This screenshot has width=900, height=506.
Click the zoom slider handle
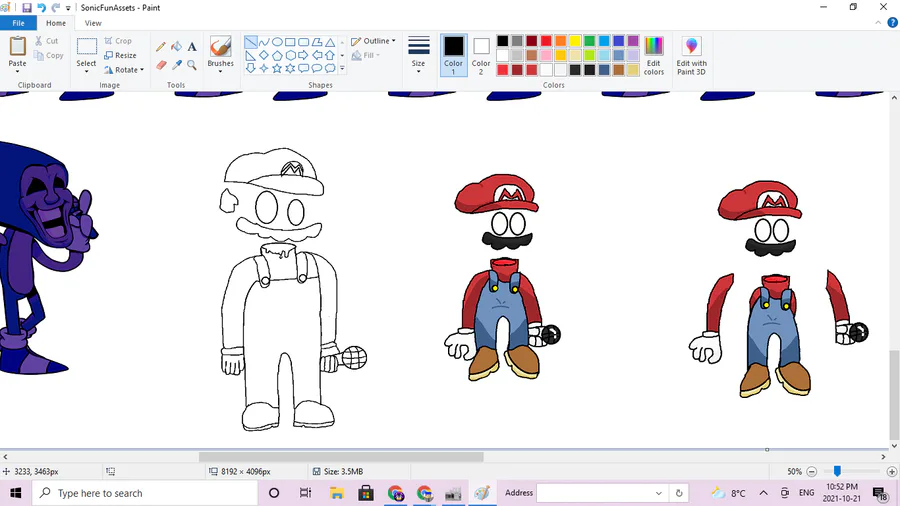(x=837, y=471)
